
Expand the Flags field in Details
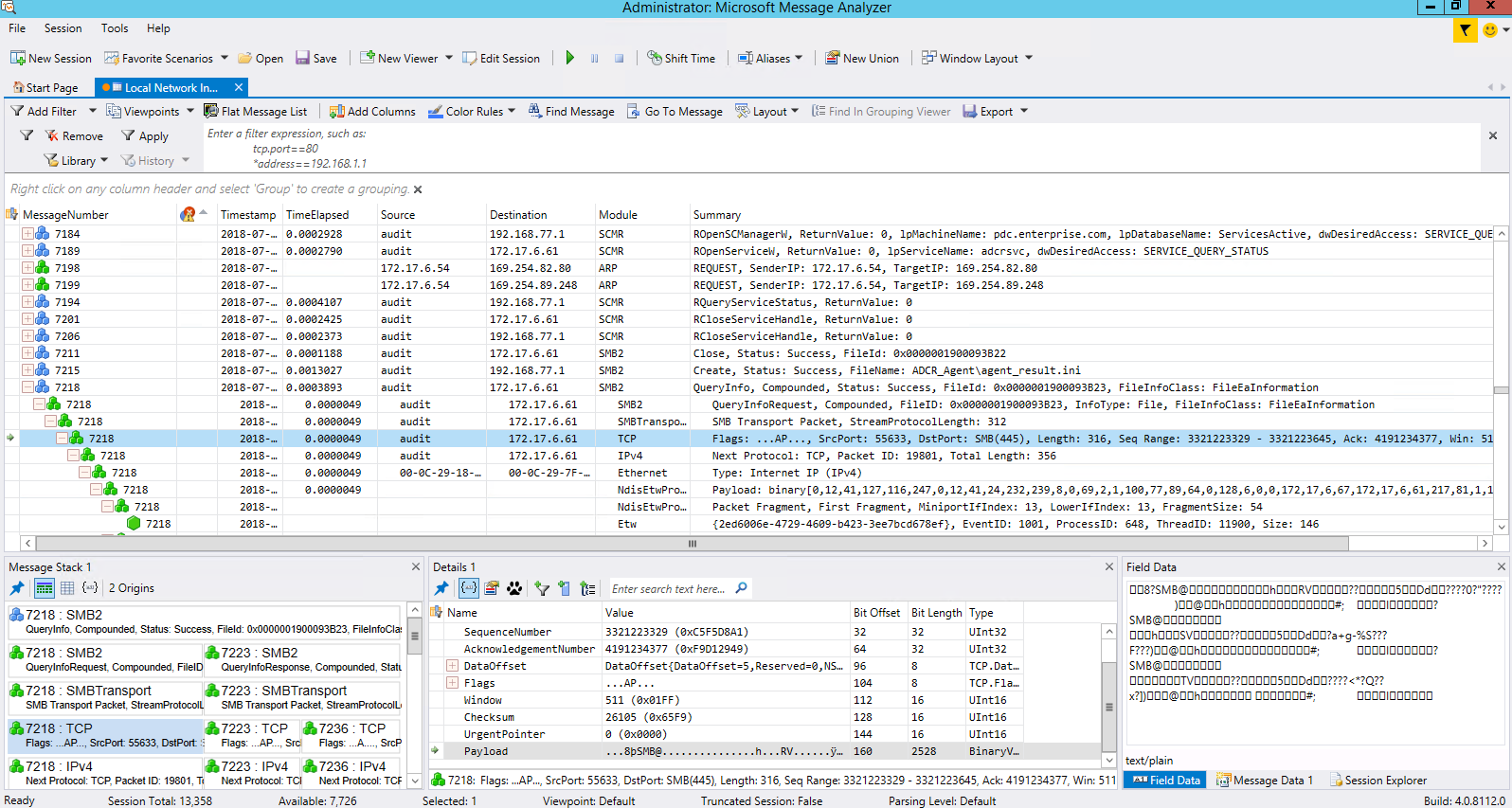[452, 683]
